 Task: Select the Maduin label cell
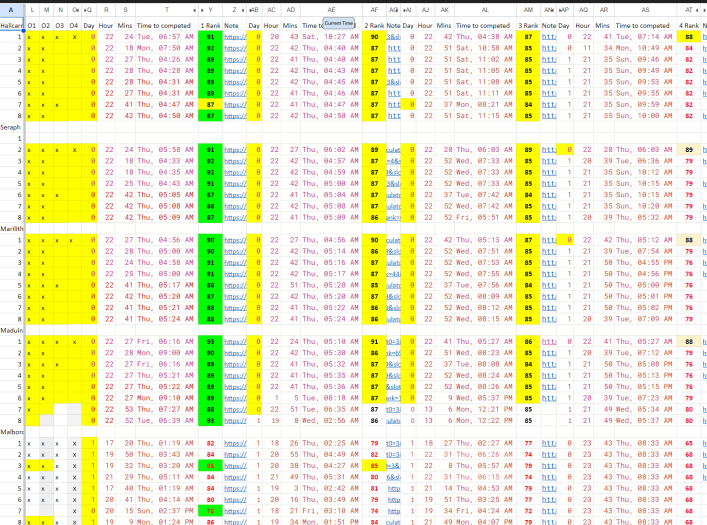12,330
